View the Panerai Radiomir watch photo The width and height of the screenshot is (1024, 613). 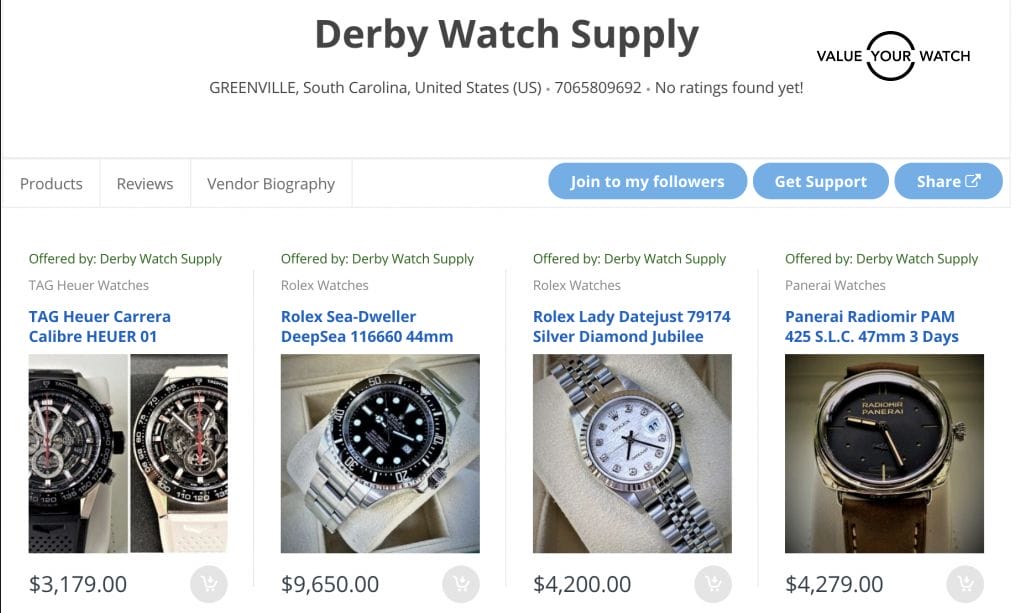point(884,453)
